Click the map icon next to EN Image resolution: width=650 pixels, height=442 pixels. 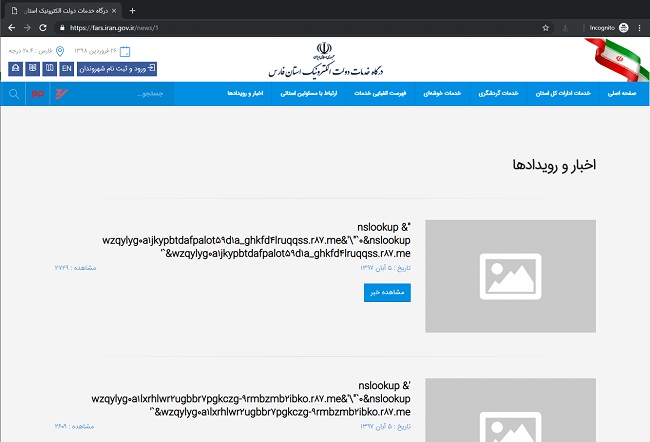pos(49,69)
